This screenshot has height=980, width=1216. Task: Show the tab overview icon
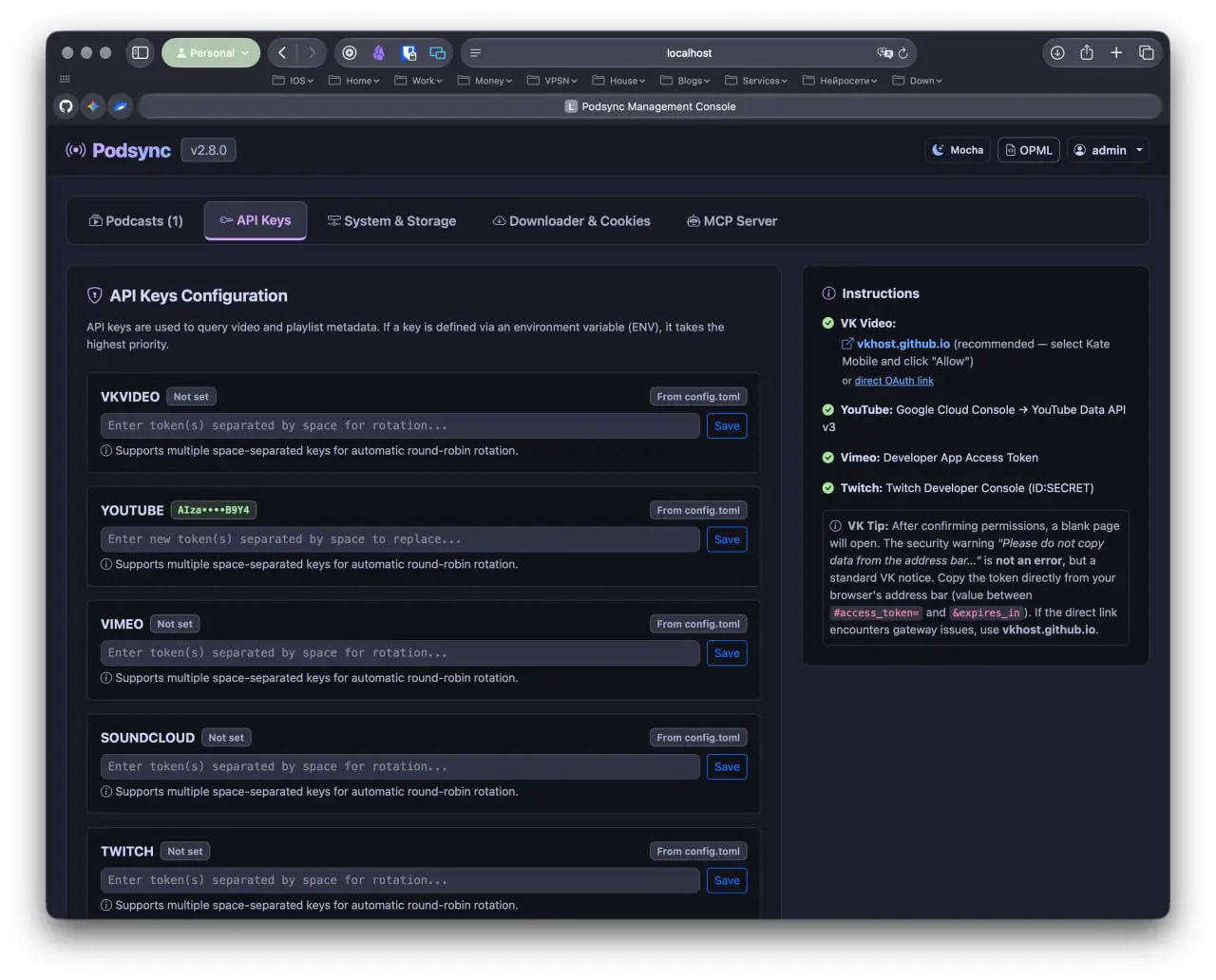coord(1147,53)
